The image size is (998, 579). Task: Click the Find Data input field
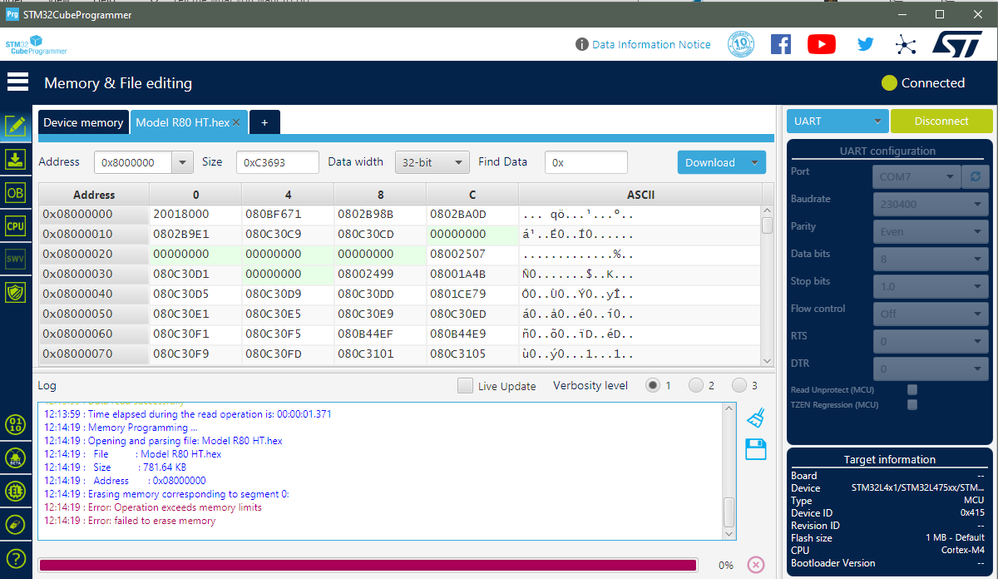pos(586,162)
